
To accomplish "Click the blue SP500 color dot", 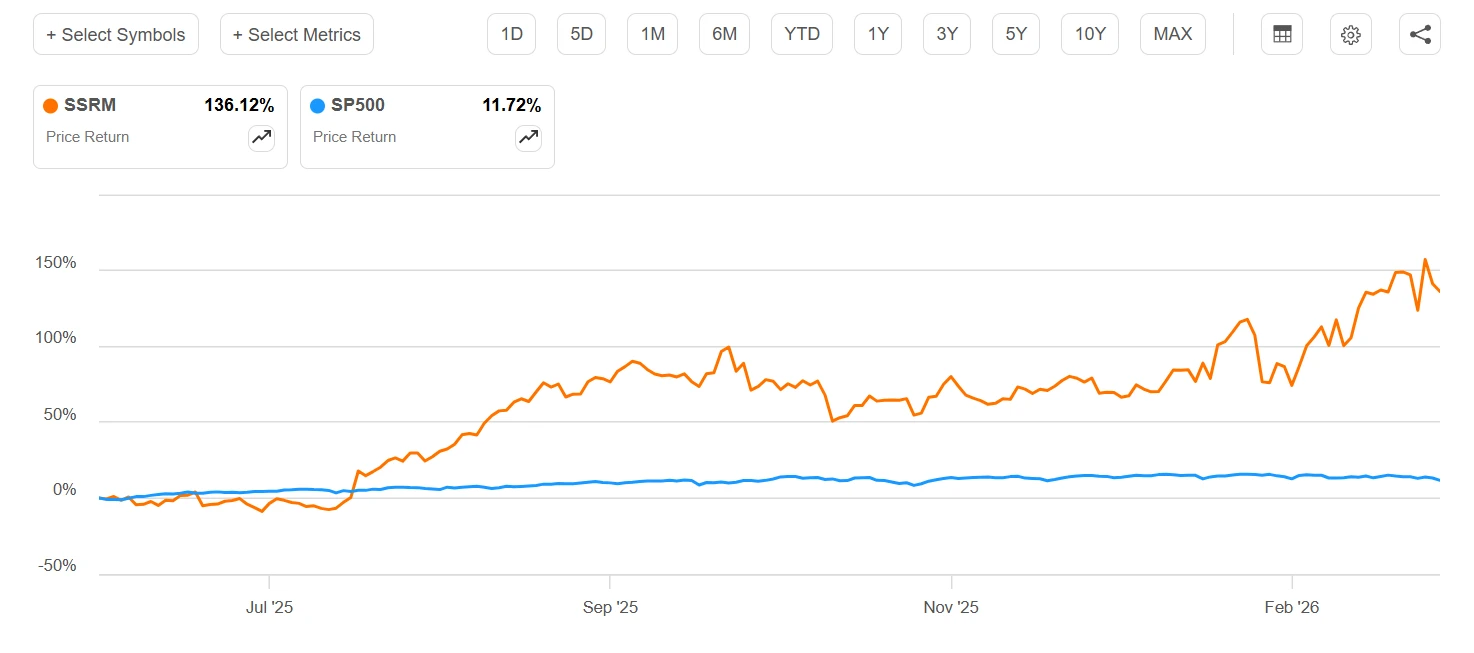I will [x=317, y=106].
